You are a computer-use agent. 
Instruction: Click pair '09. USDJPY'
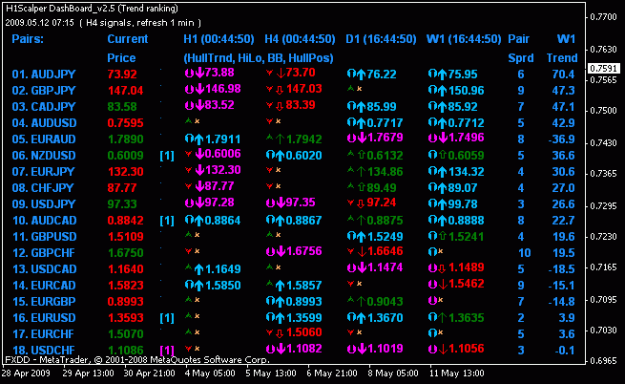click(x=43, y=205)
